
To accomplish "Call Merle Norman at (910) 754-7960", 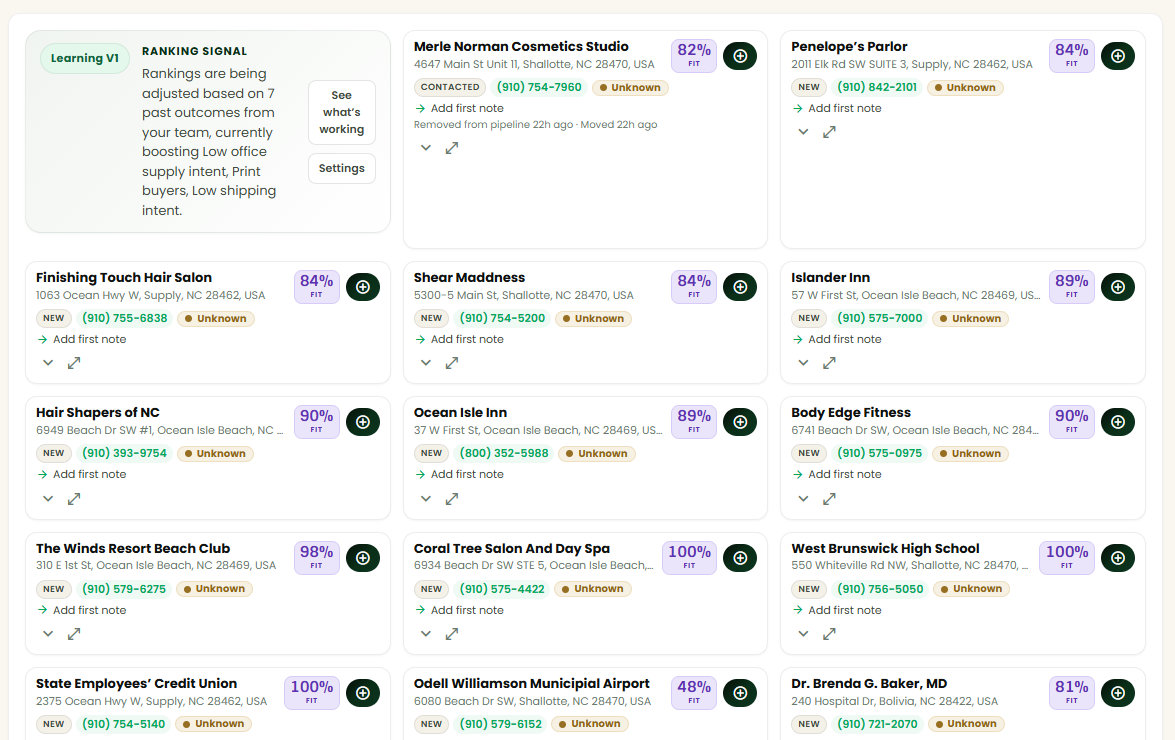I will 539,88.
